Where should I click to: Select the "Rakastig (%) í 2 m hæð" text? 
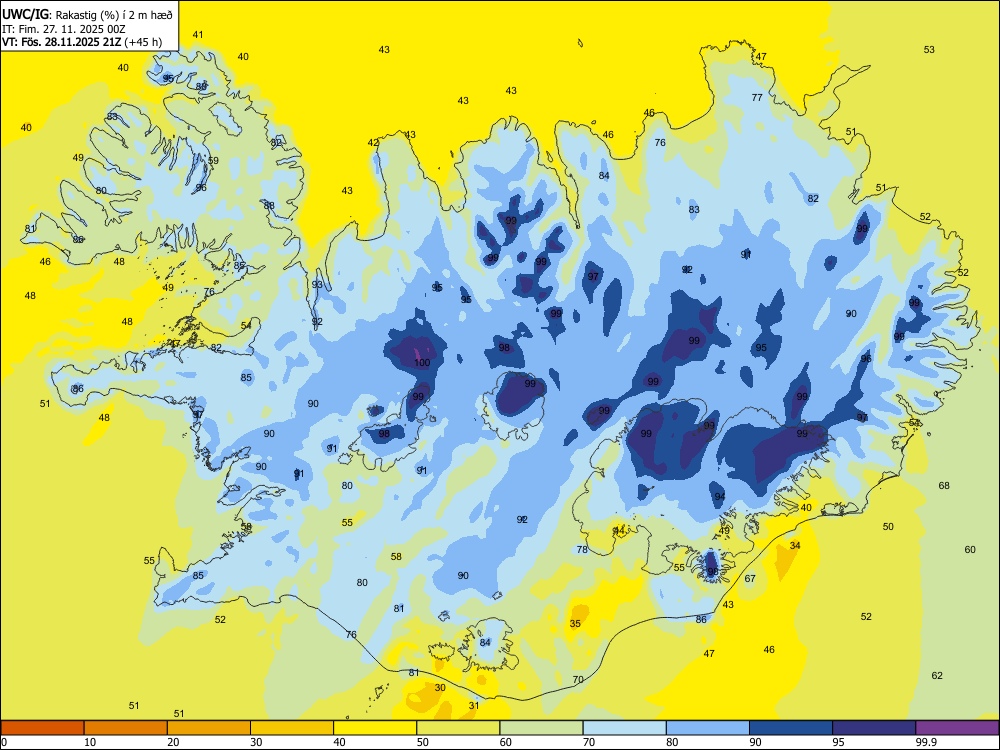tap(113, 15)
